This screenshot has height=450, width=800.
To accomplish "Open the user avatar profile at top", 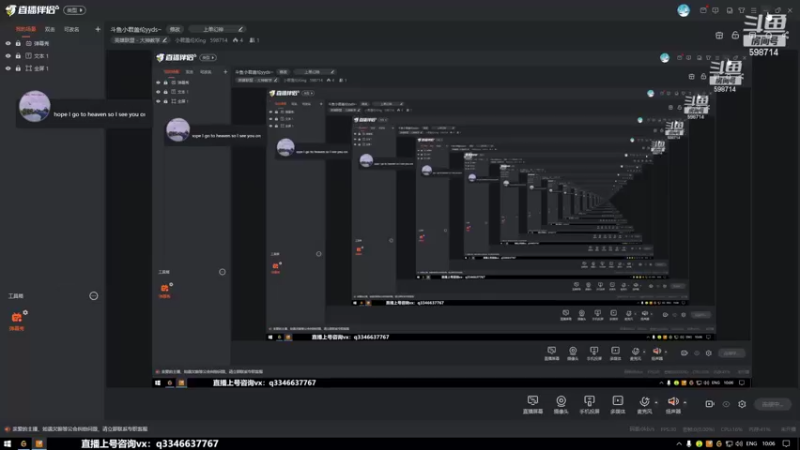I will (x=683, y=10).
